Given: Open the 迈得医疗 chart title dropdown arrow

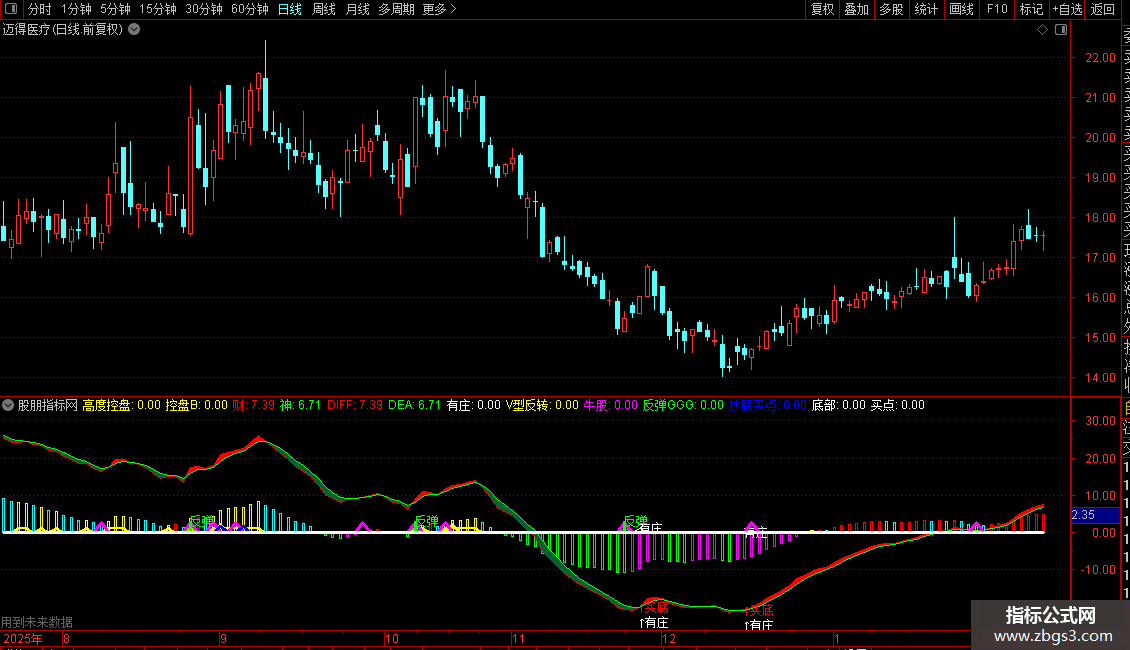Looking at the screenshot, I should click(134, 30).
